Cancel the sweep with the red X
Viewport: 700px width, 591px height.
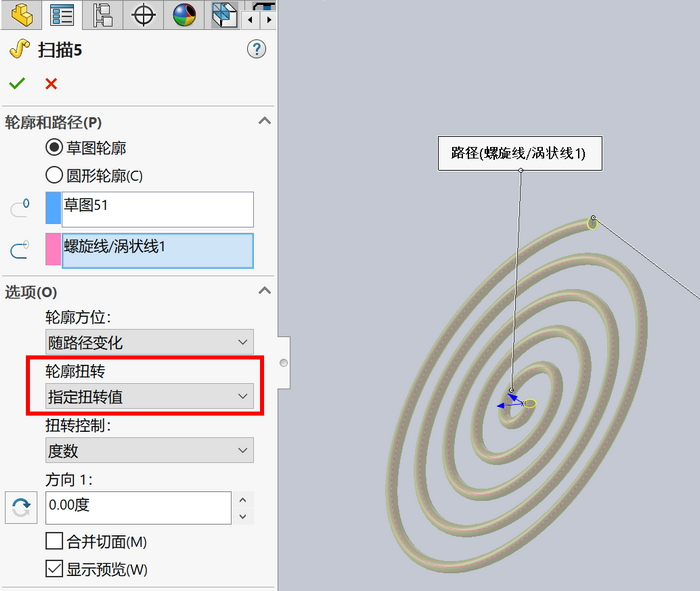[51, 83]
